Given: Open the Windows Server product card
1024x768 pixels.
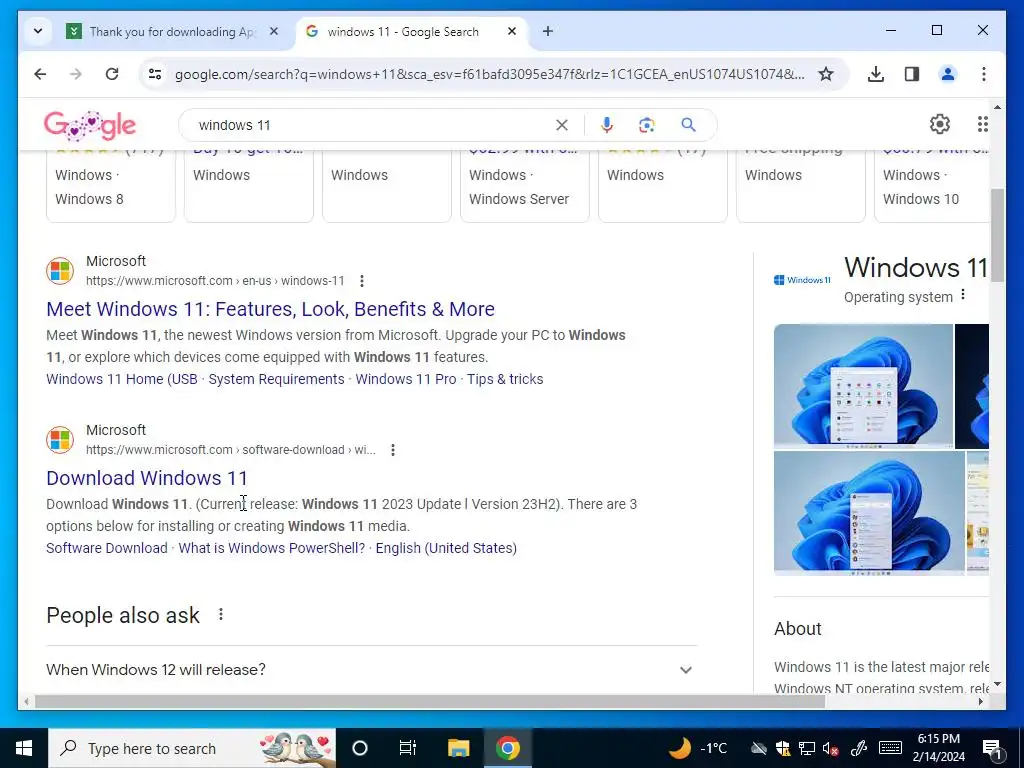Looking at the screenshot, I should (x=524, y=187).
